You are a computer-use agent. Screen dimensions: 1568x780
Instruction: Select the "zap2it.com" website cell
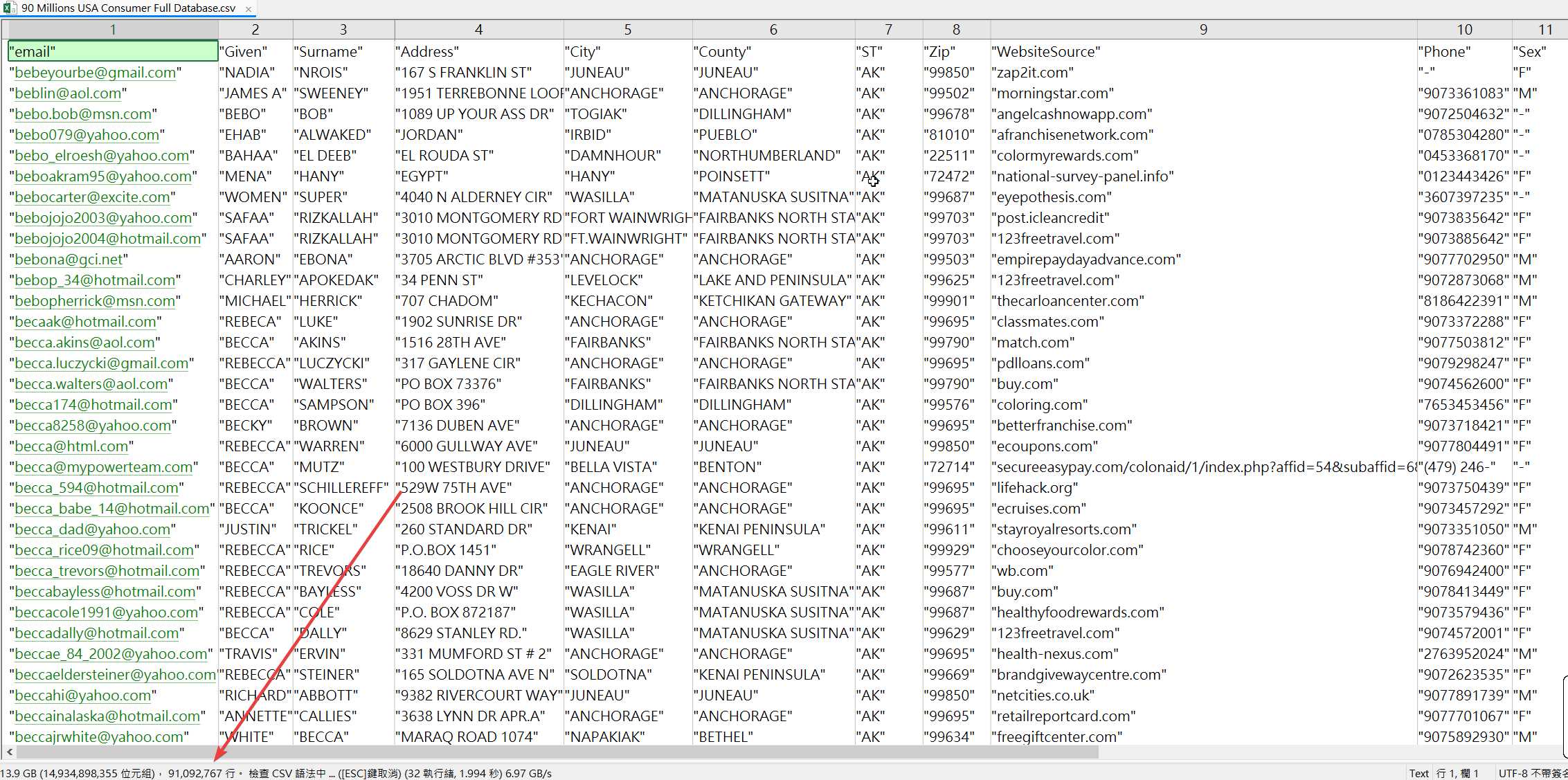coord(1203,73)
